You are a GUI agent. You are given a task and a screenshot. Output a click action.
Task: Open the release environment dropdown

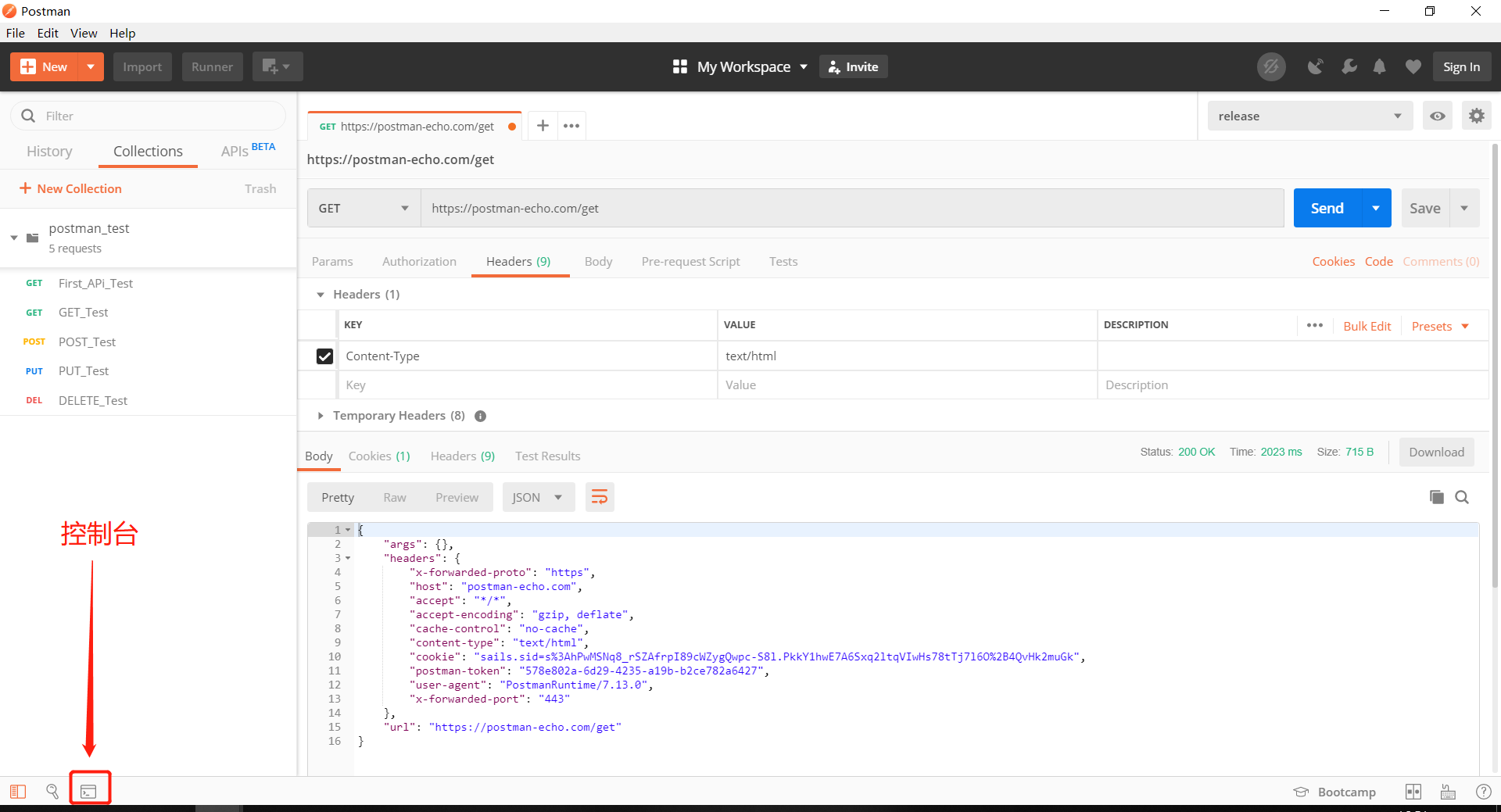click(1310, 116)
